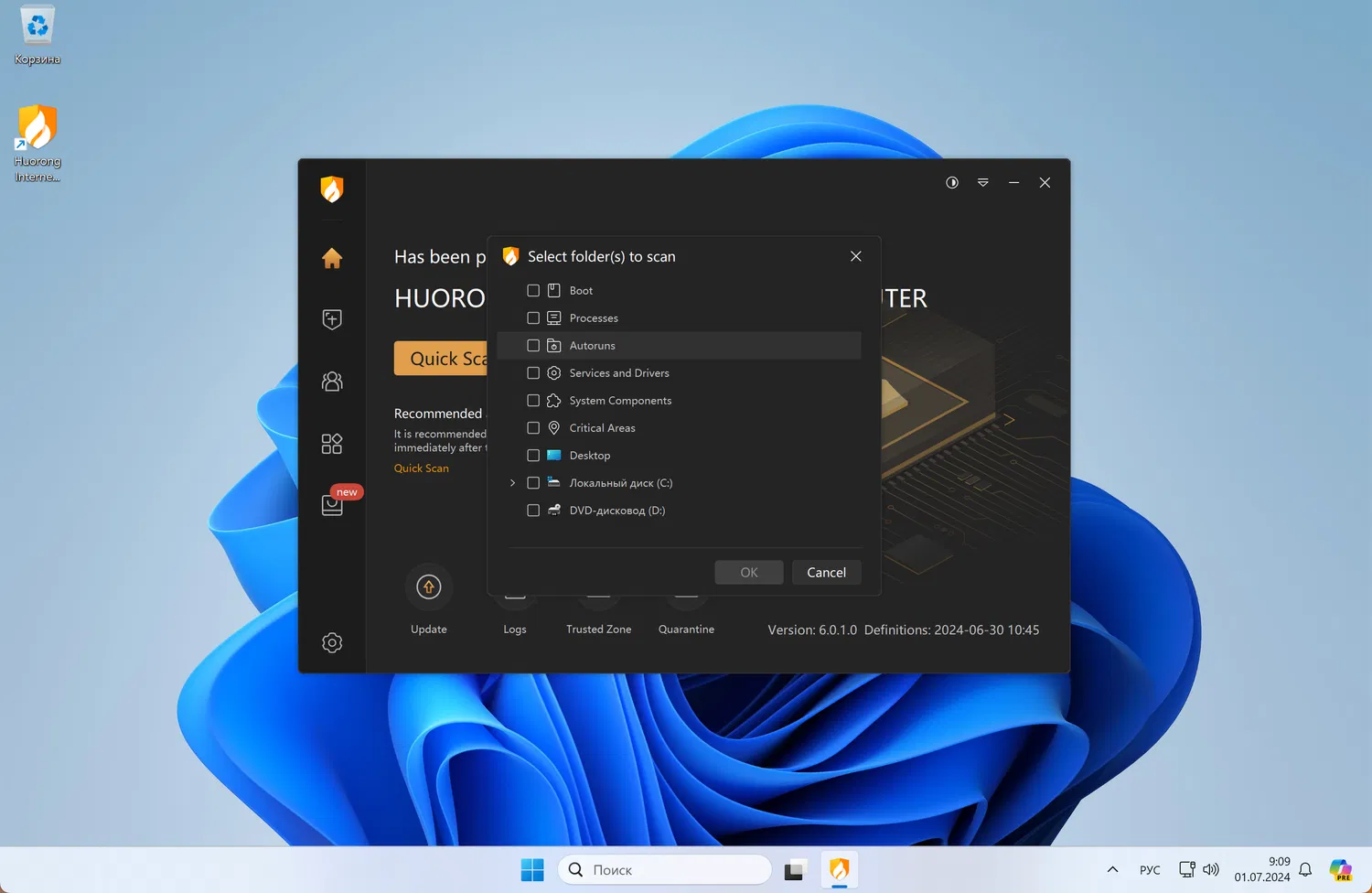
Task: Check the System Components checkbox
Action: click(x=533, y=401)
